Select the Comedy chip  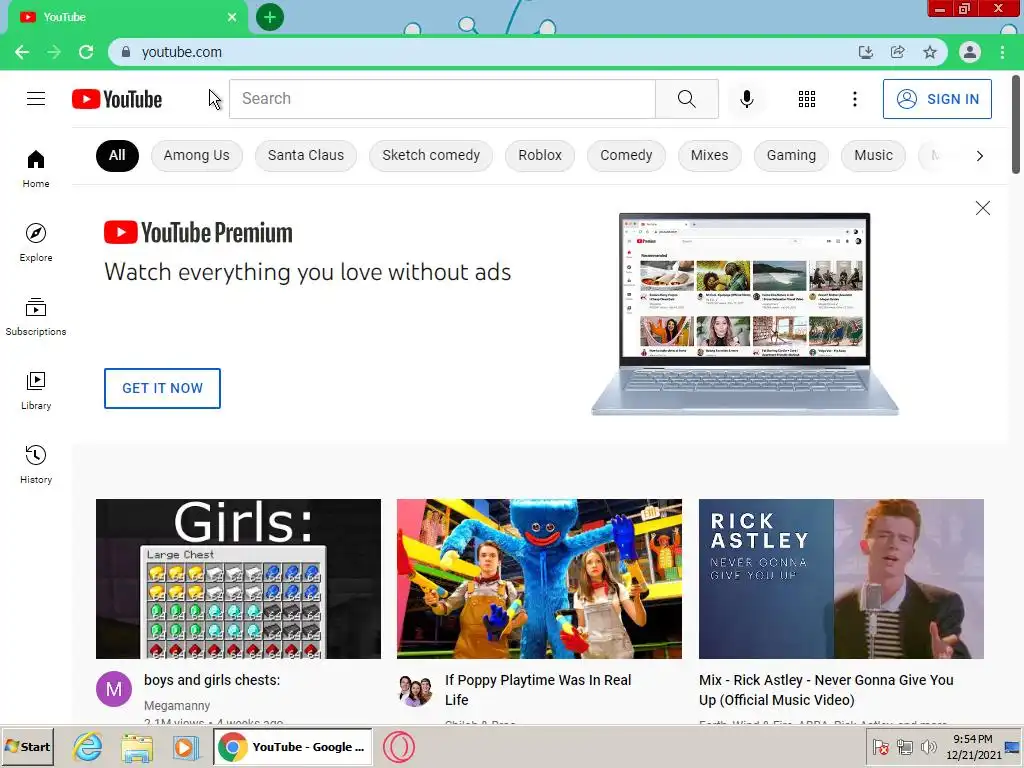point(626,155)
